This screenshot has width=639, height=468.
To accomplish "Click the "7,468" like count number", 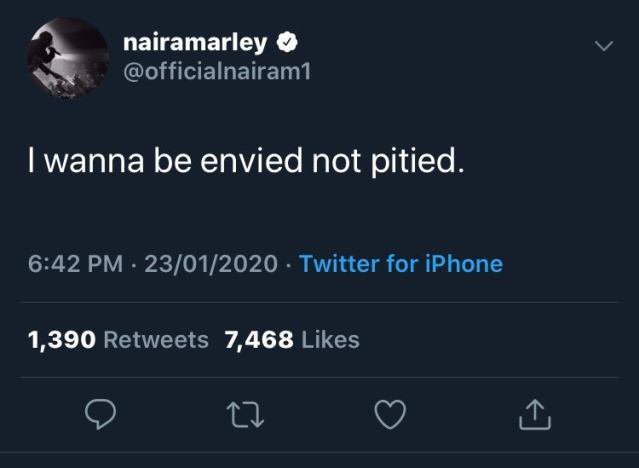I will 259,340.
